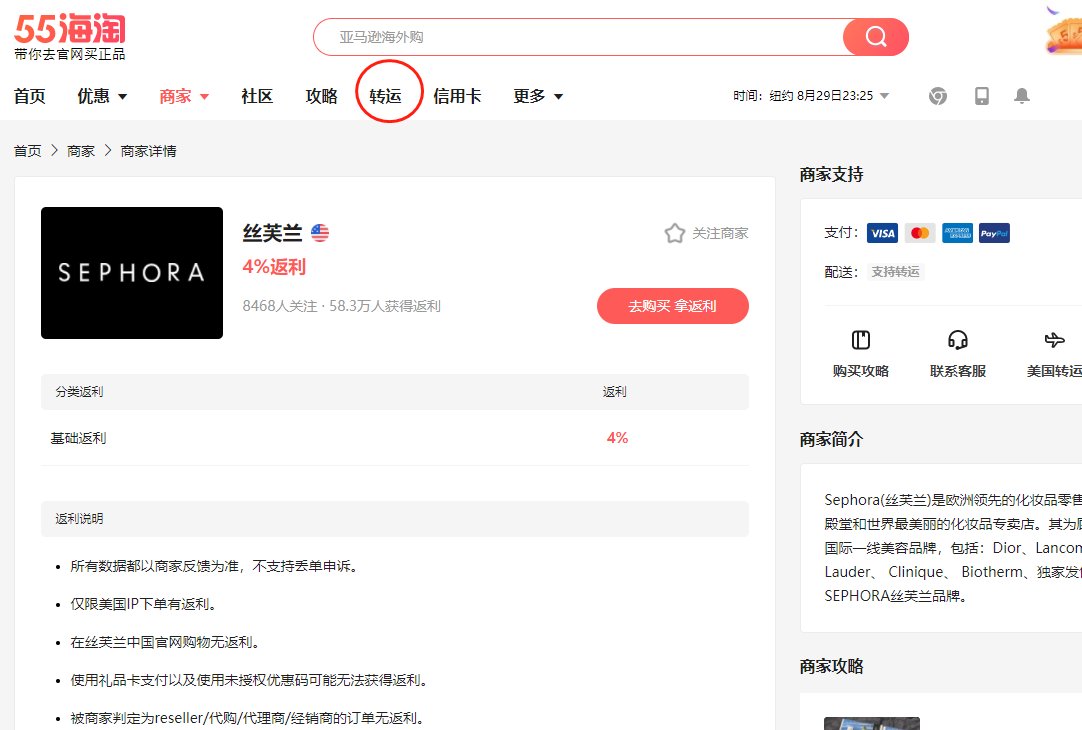Open the 社区 navigation item
Screen dimensions: 1082x730
tap(257, 96)
